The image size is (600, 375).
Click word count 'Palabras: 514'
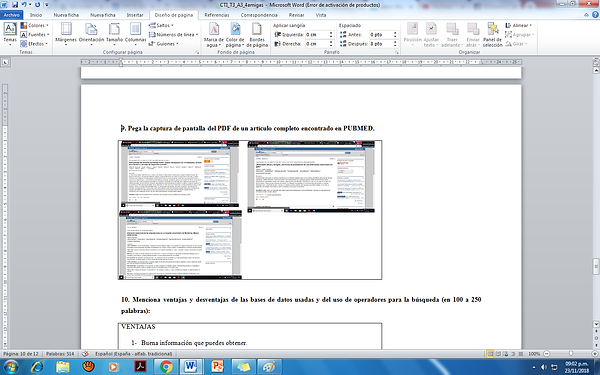(x=60, y=354)
